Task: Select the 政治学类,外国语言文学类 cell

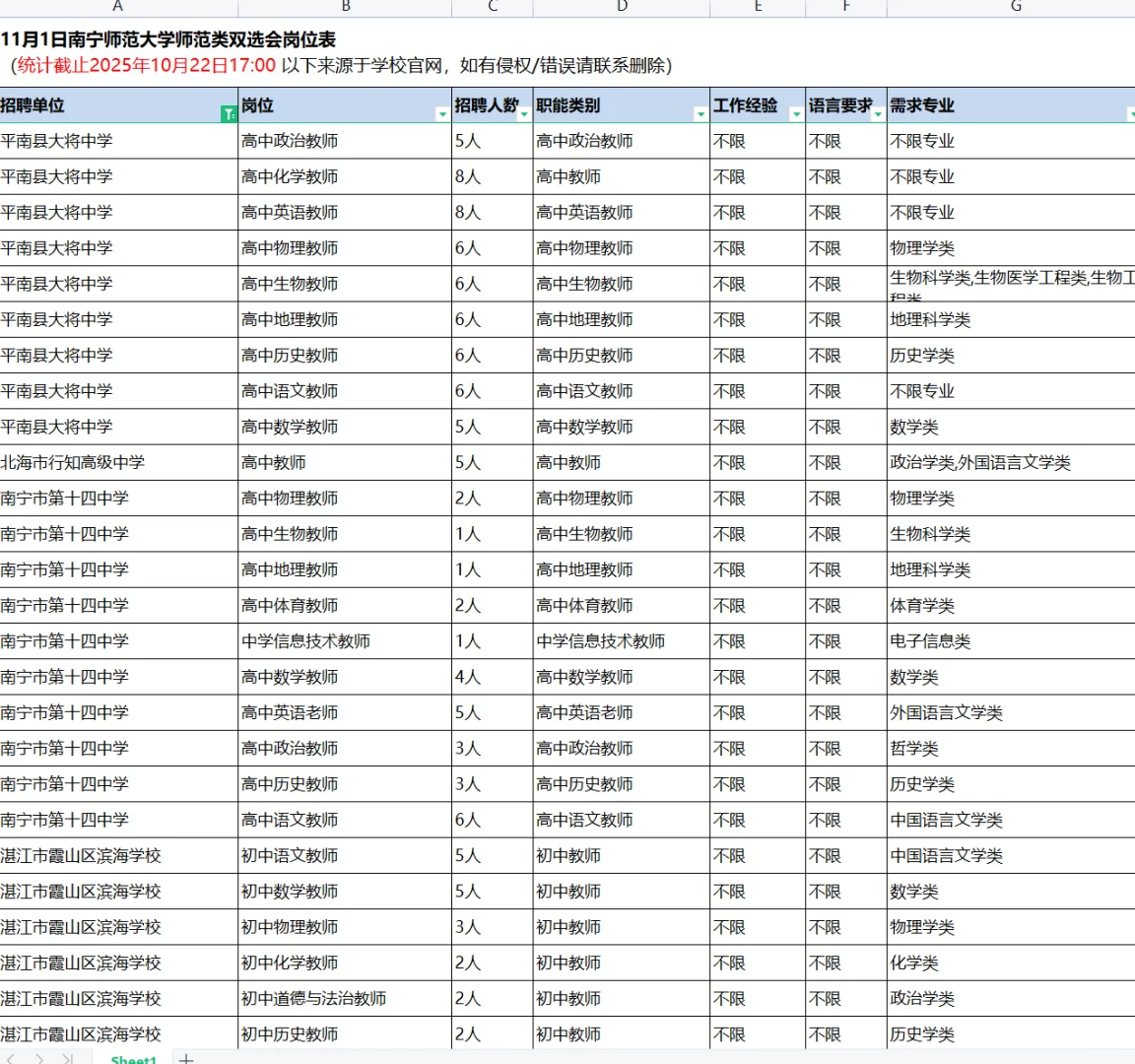Action: pos(1011,462)
